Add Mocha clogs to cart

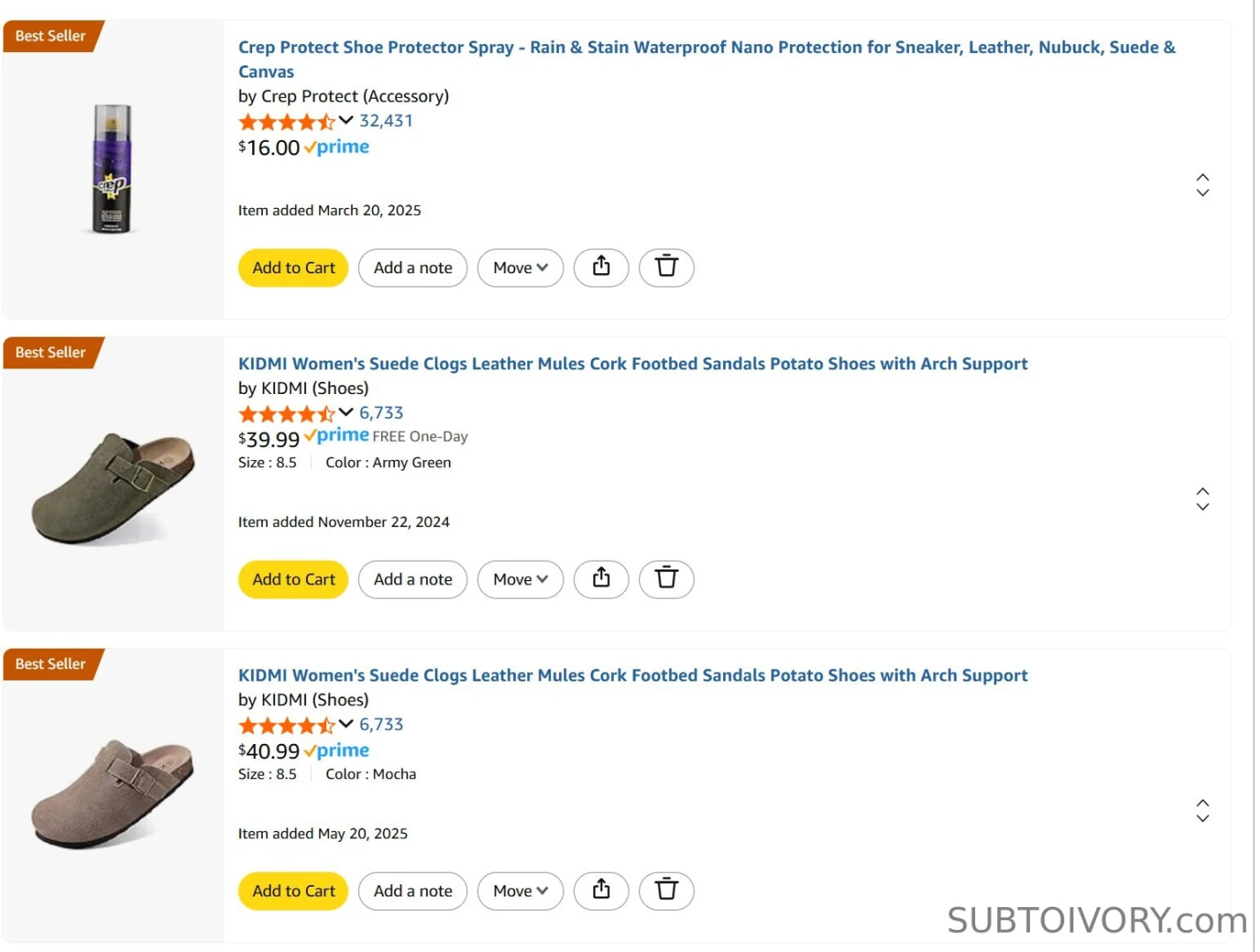point(294,890)
